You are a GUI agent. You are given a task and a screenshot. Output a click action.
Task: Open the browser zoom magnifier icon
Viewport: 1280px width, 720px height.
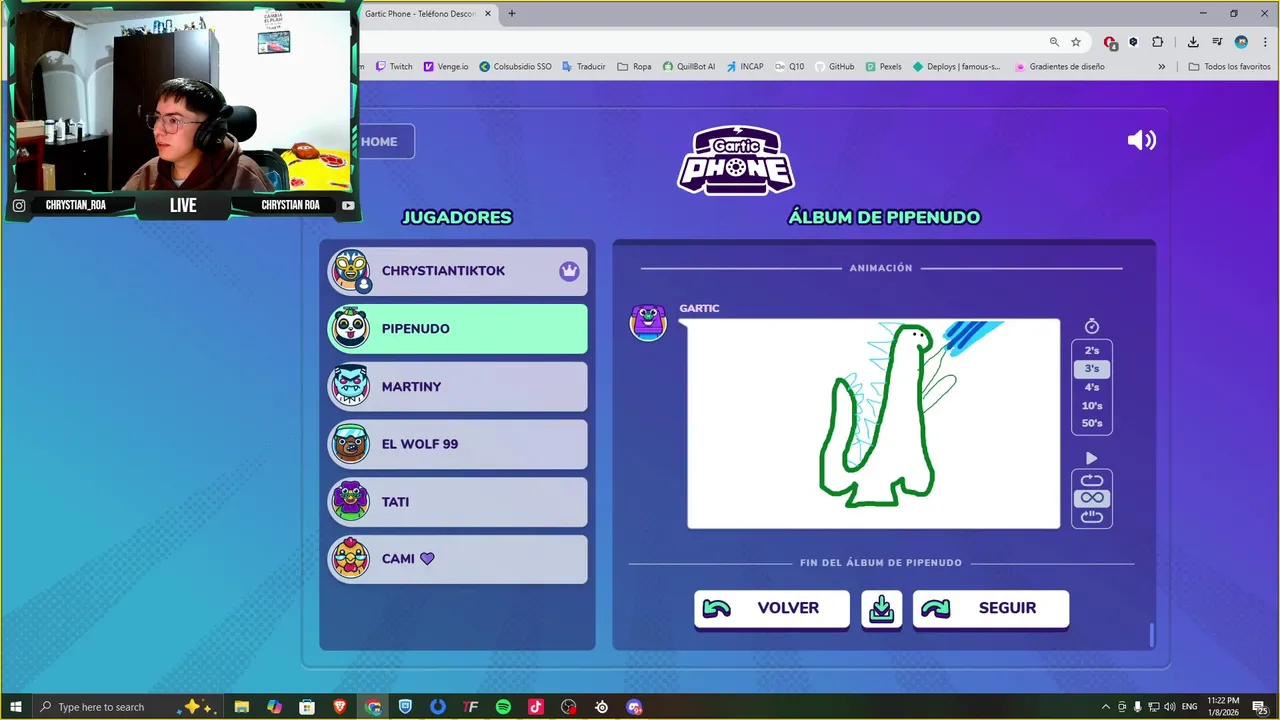[x=1054, y=42]
